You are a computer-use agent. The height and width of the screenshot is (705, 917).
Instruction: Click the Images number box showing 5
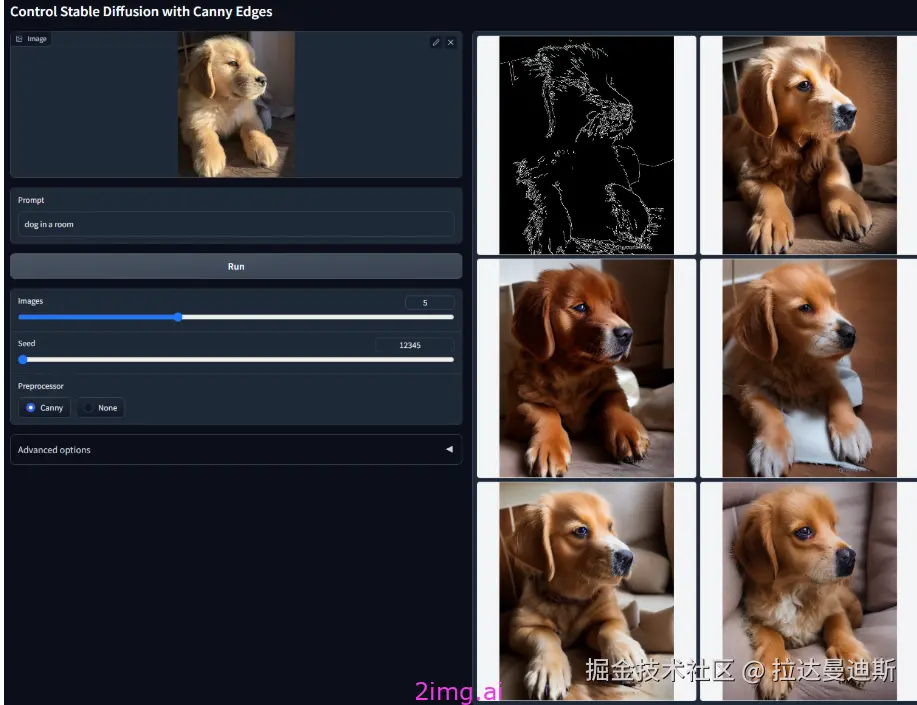[x=429, y=302]
